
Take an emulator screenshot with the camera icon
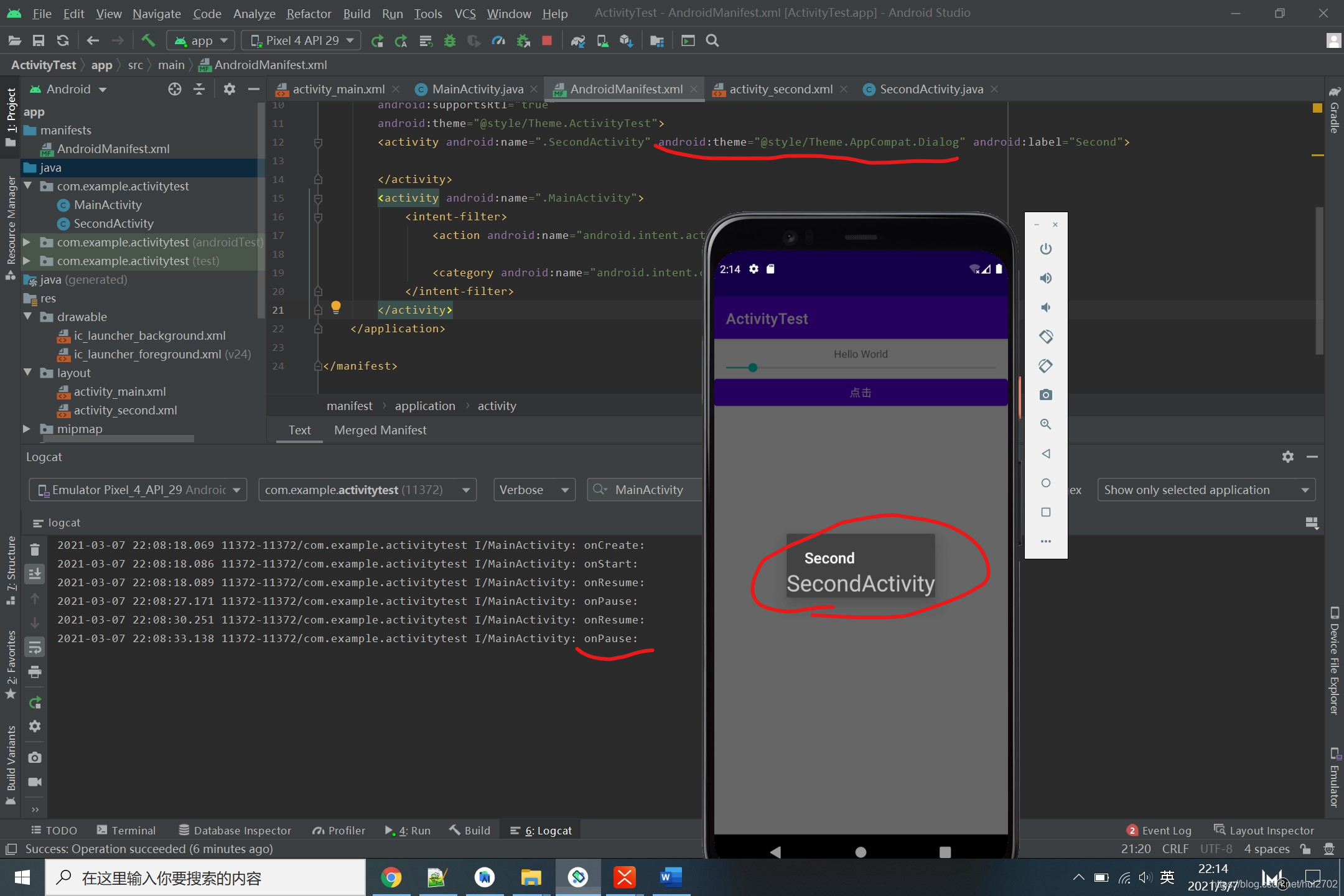tap(1045, 394)
